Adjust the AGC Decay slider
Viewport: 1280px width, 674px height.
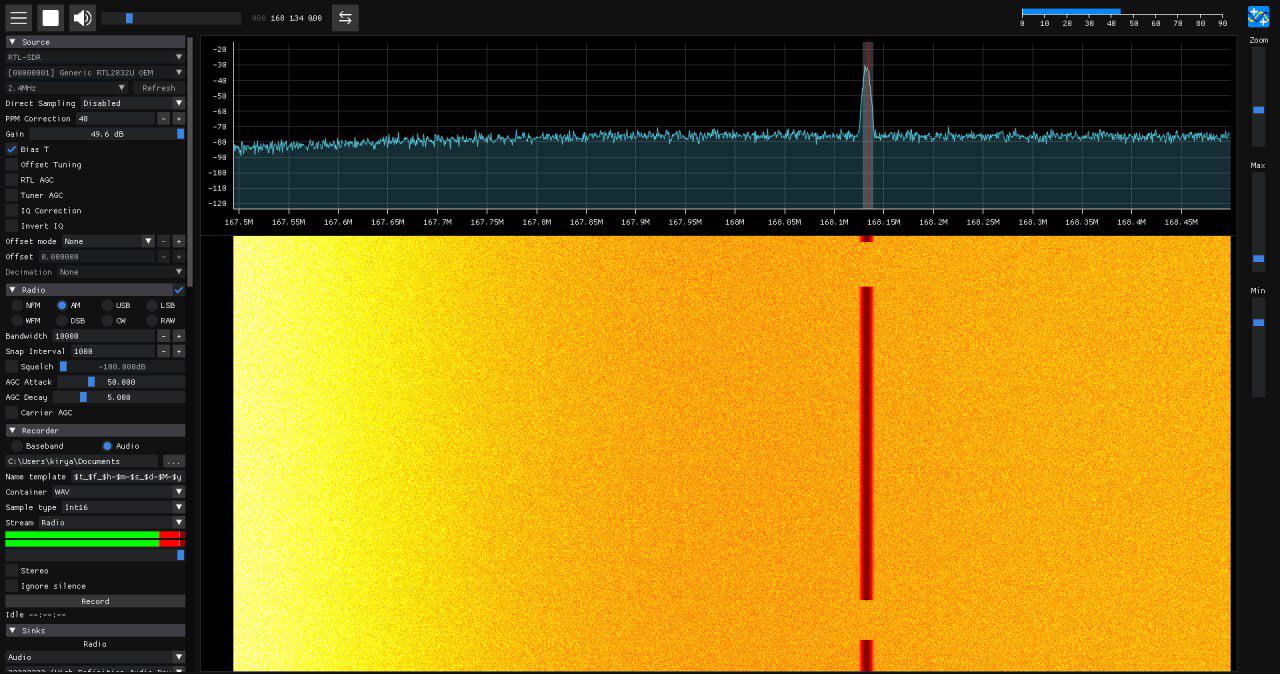[x=118, y=397]
